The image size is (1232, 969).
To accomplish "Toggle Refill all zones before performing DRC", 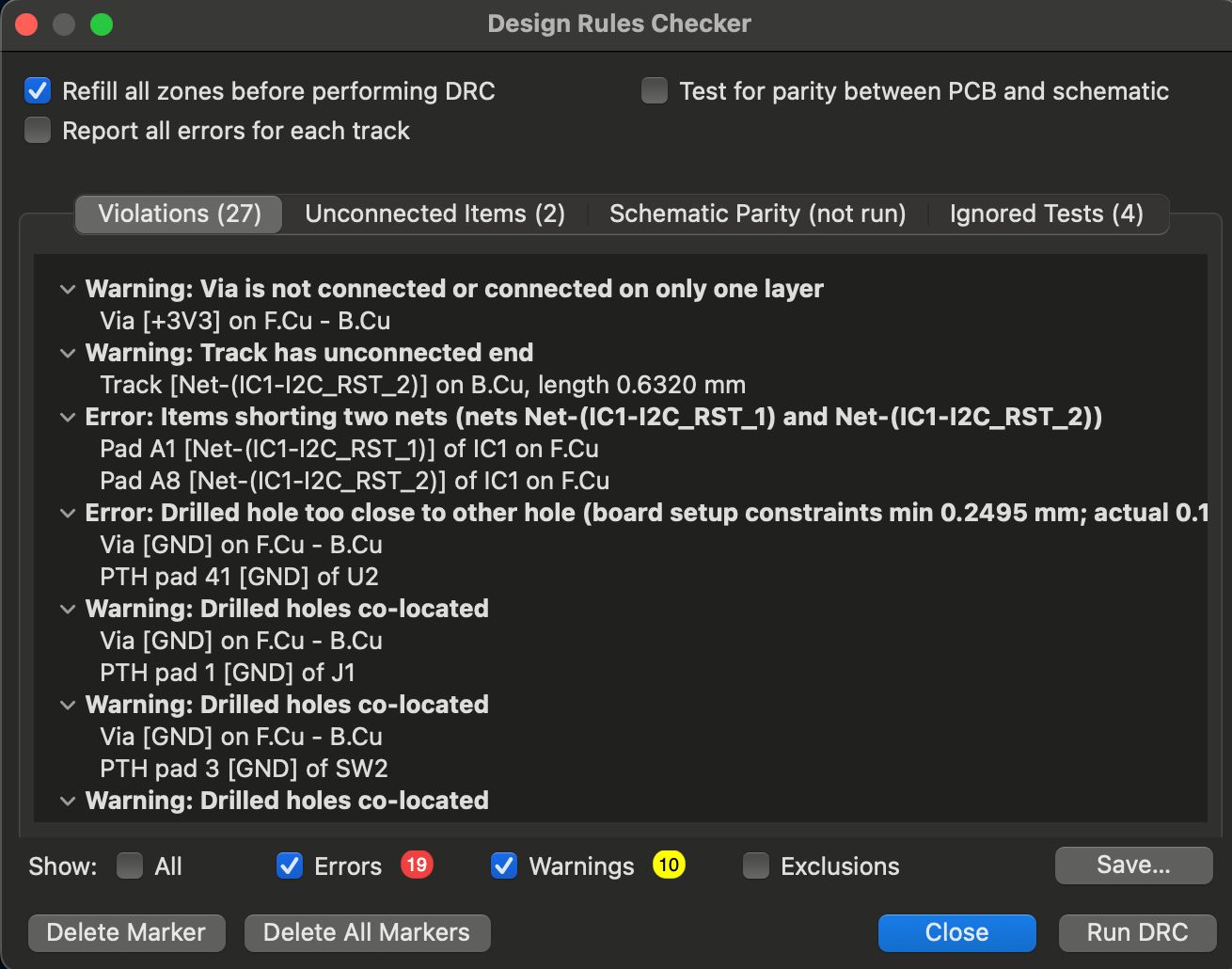I will pos(38,91).
